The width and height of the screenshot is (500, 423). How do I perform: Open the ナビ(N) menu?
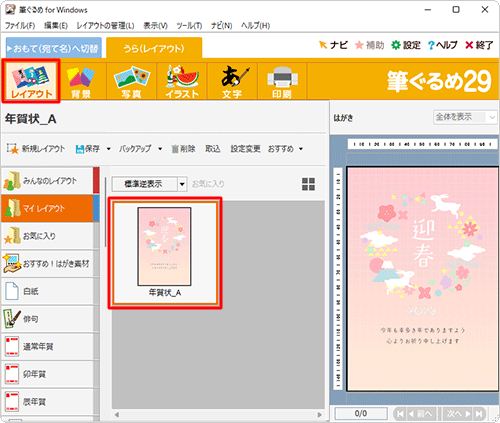tap(221, 26)
